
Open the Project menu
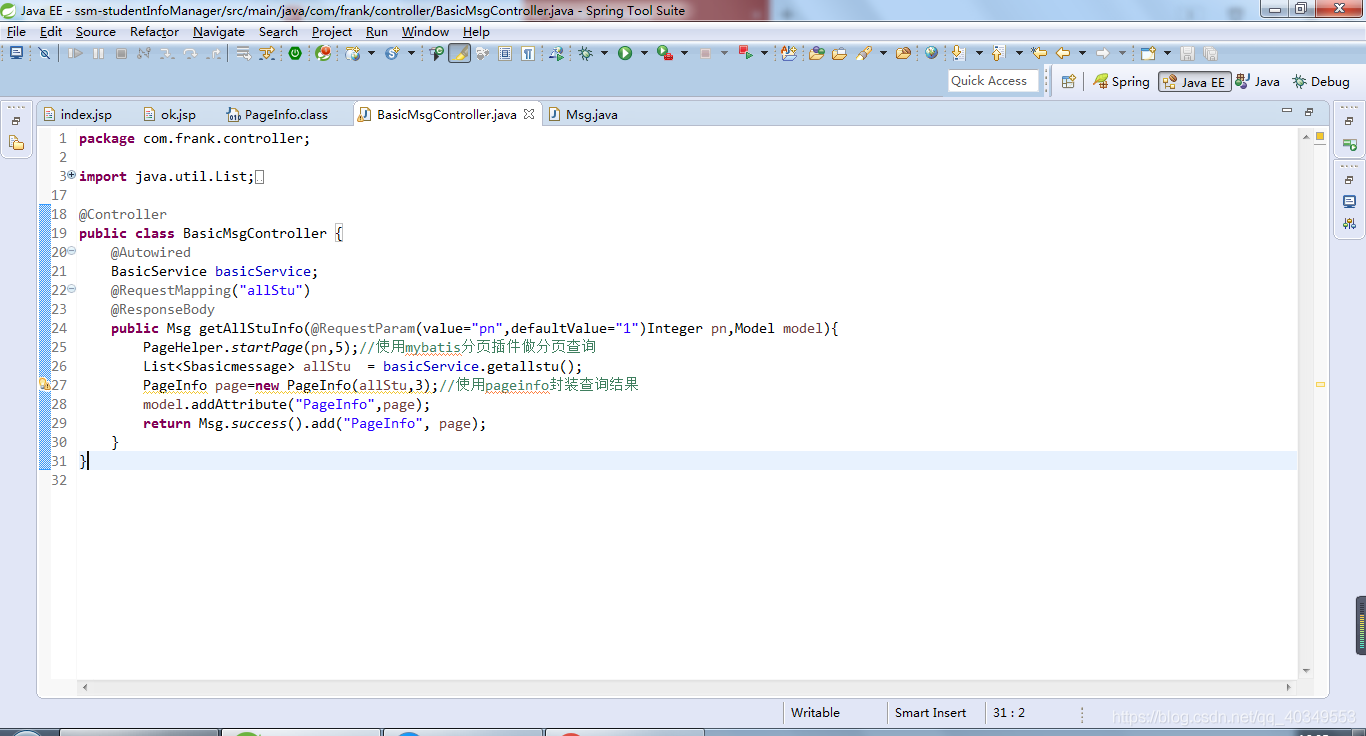332,31
